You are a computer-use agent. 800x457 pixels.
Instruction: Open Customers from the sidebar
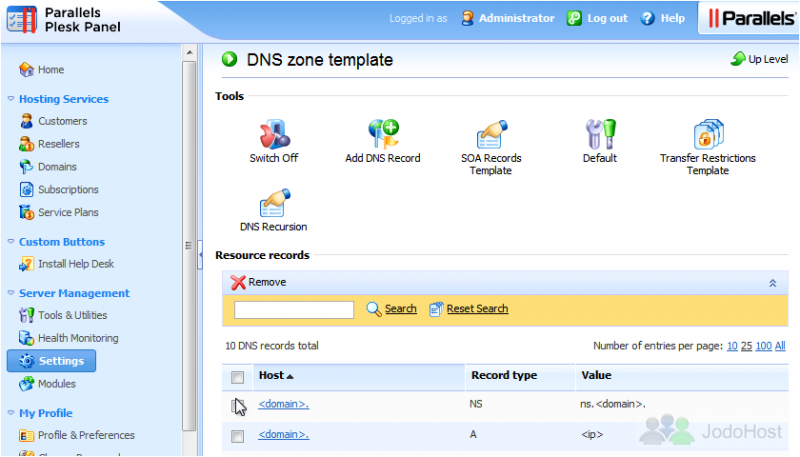click(63, 121)
